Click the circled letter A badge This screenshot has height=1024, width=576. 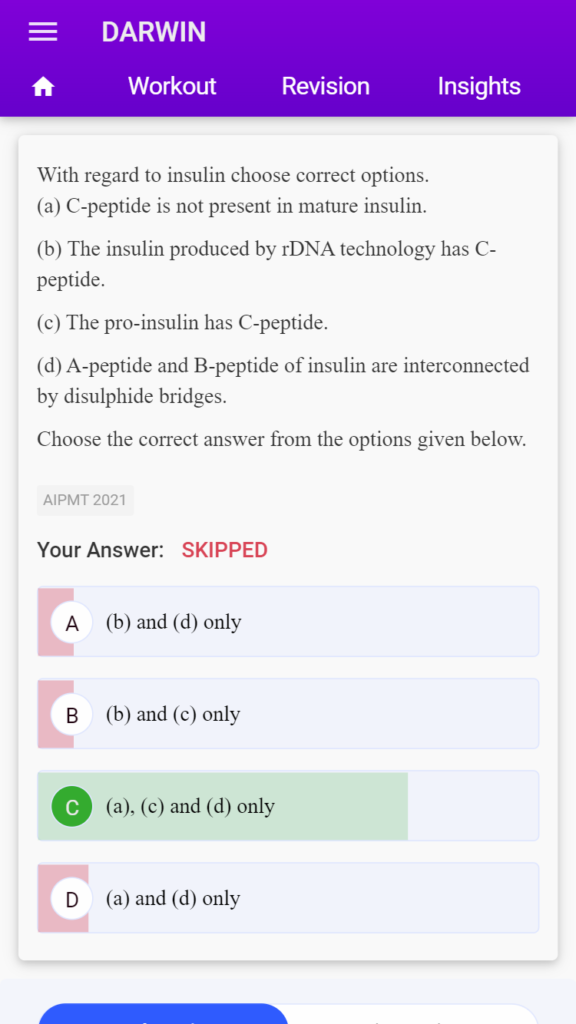(72, 622)
